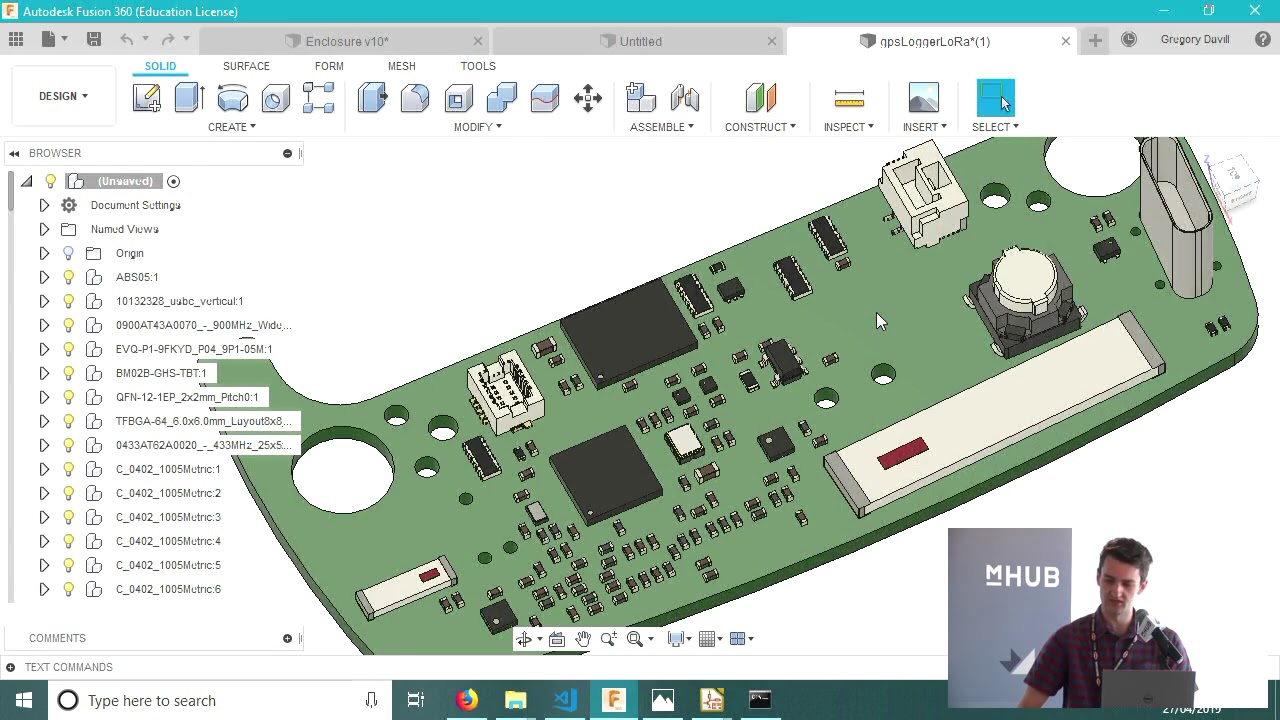Viewport: 1280px width, 720px height.
Task: Open a new design tab
Action: 1095,40
